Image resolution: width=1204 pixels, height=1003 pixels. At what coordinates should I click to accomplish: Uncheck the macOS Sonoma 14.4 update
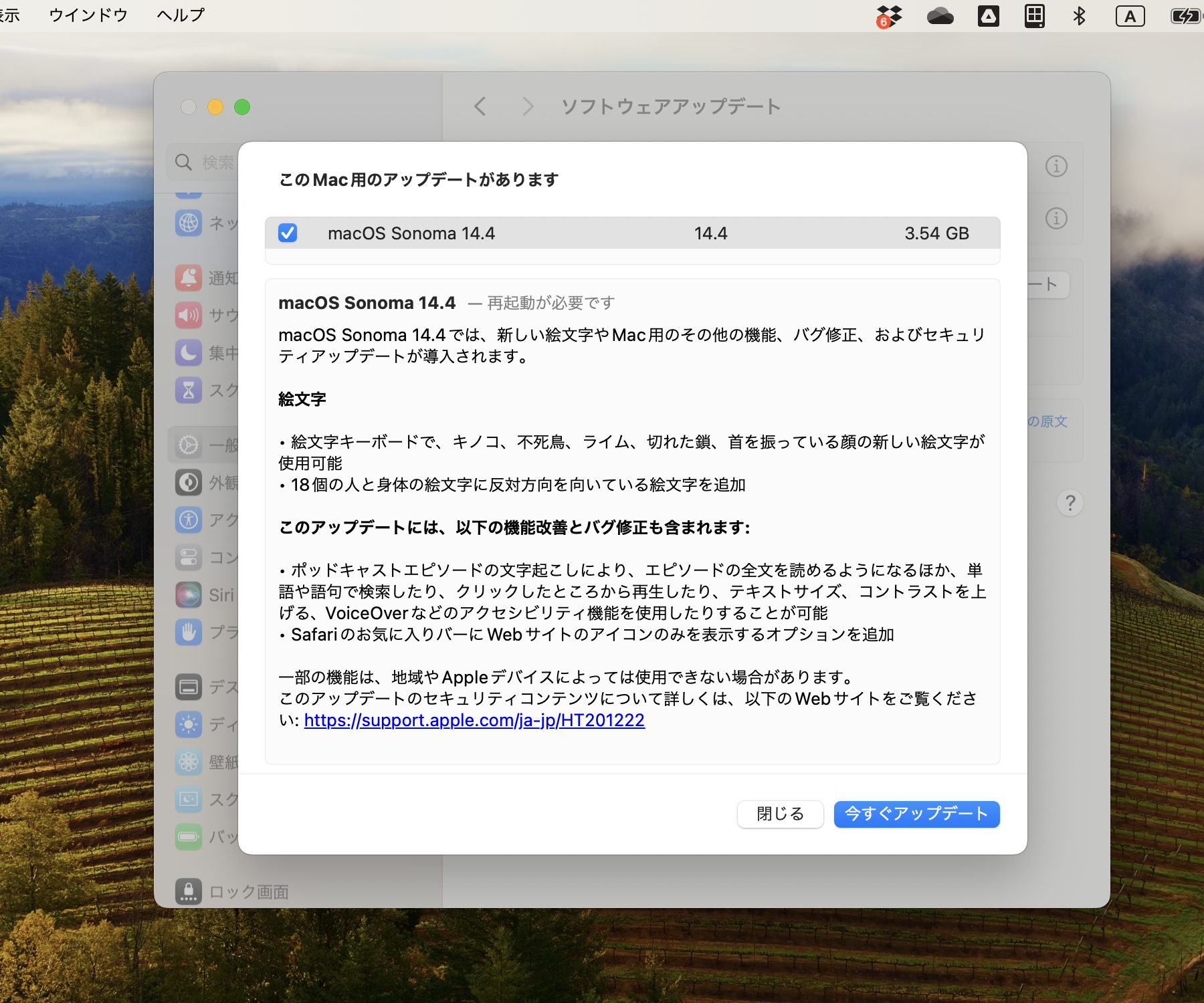click(x=288, y=233)
